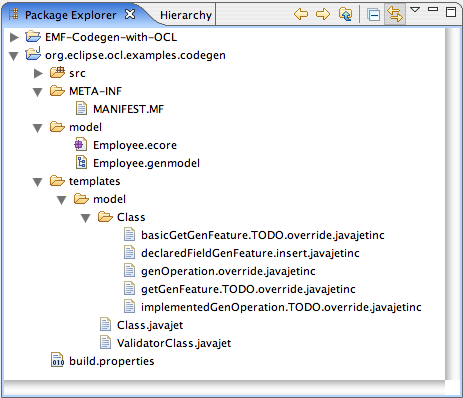The height and width of the screenshot is (398, 463).
Task: Select Class.javajet file name
Action: point(150,325)
